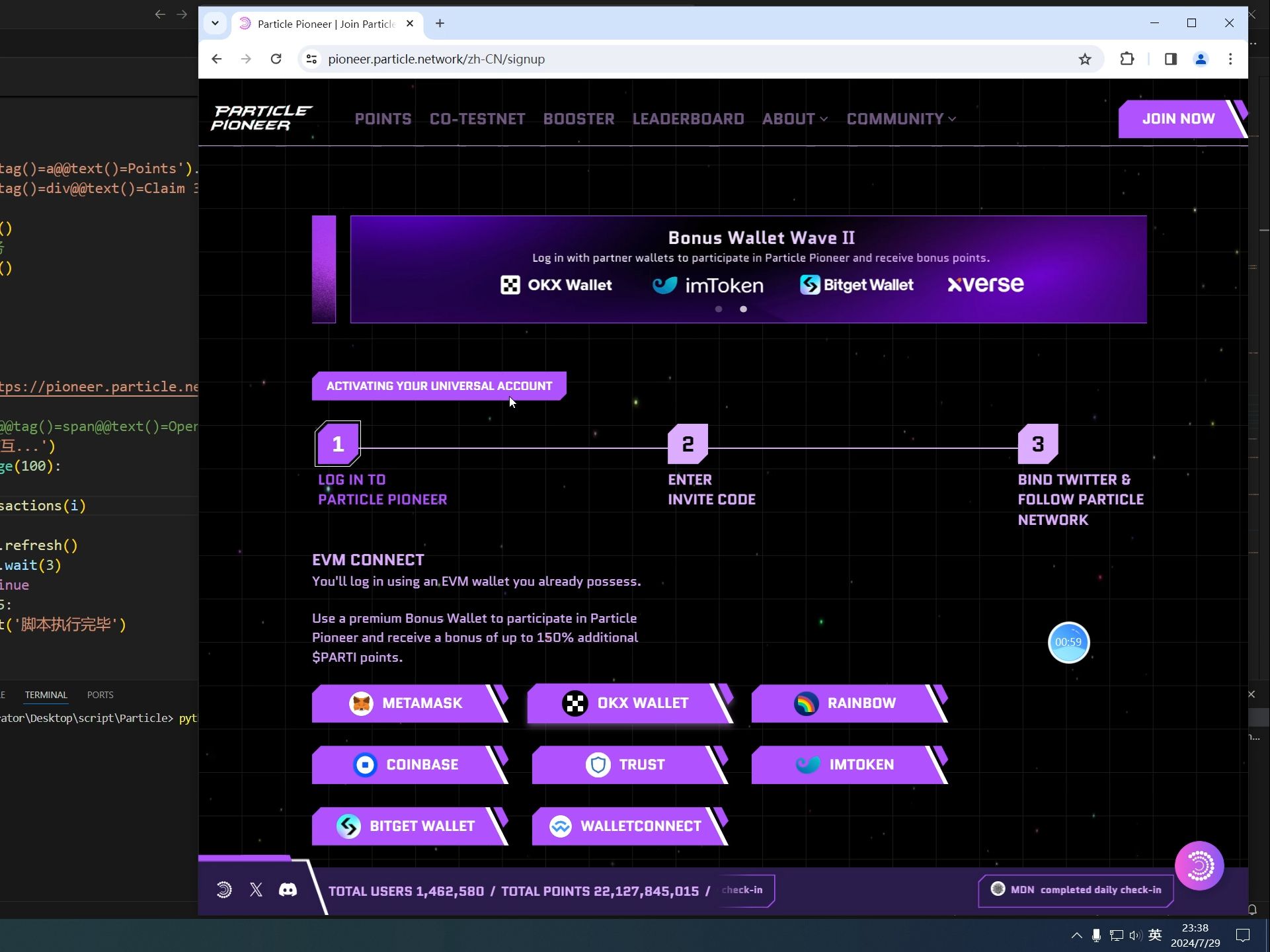Connect with the MetaMask wallet
Screen dimensions: 1270x952
[410, 703]
